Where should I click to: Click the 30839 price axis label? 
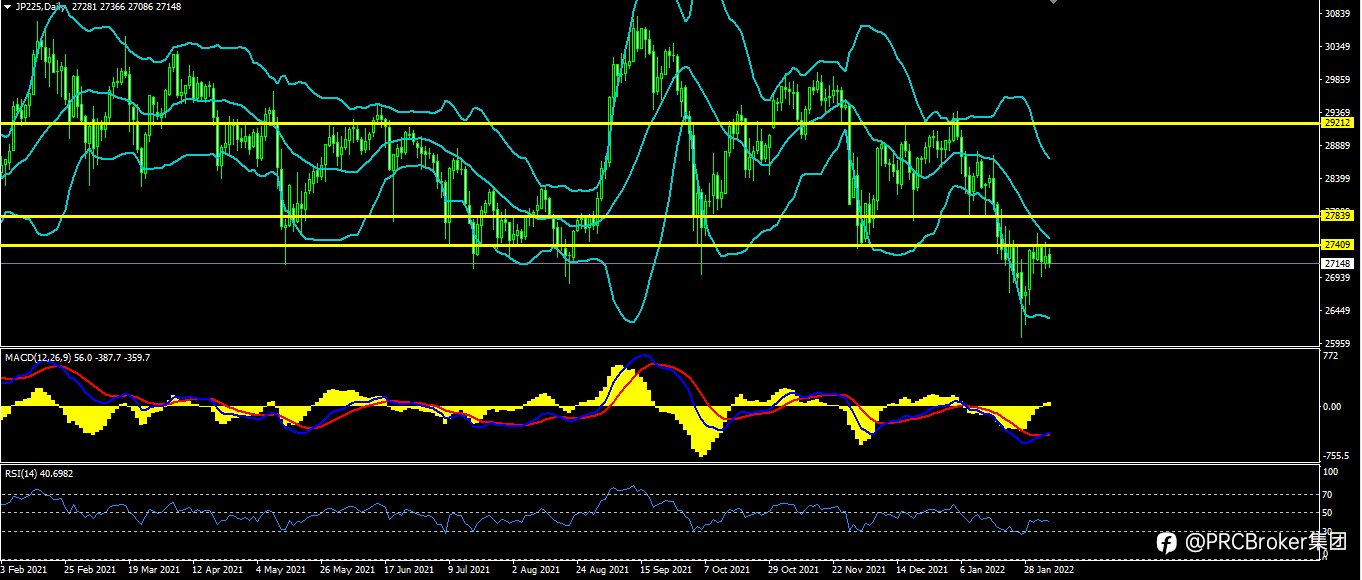(x=1337, y=14)
